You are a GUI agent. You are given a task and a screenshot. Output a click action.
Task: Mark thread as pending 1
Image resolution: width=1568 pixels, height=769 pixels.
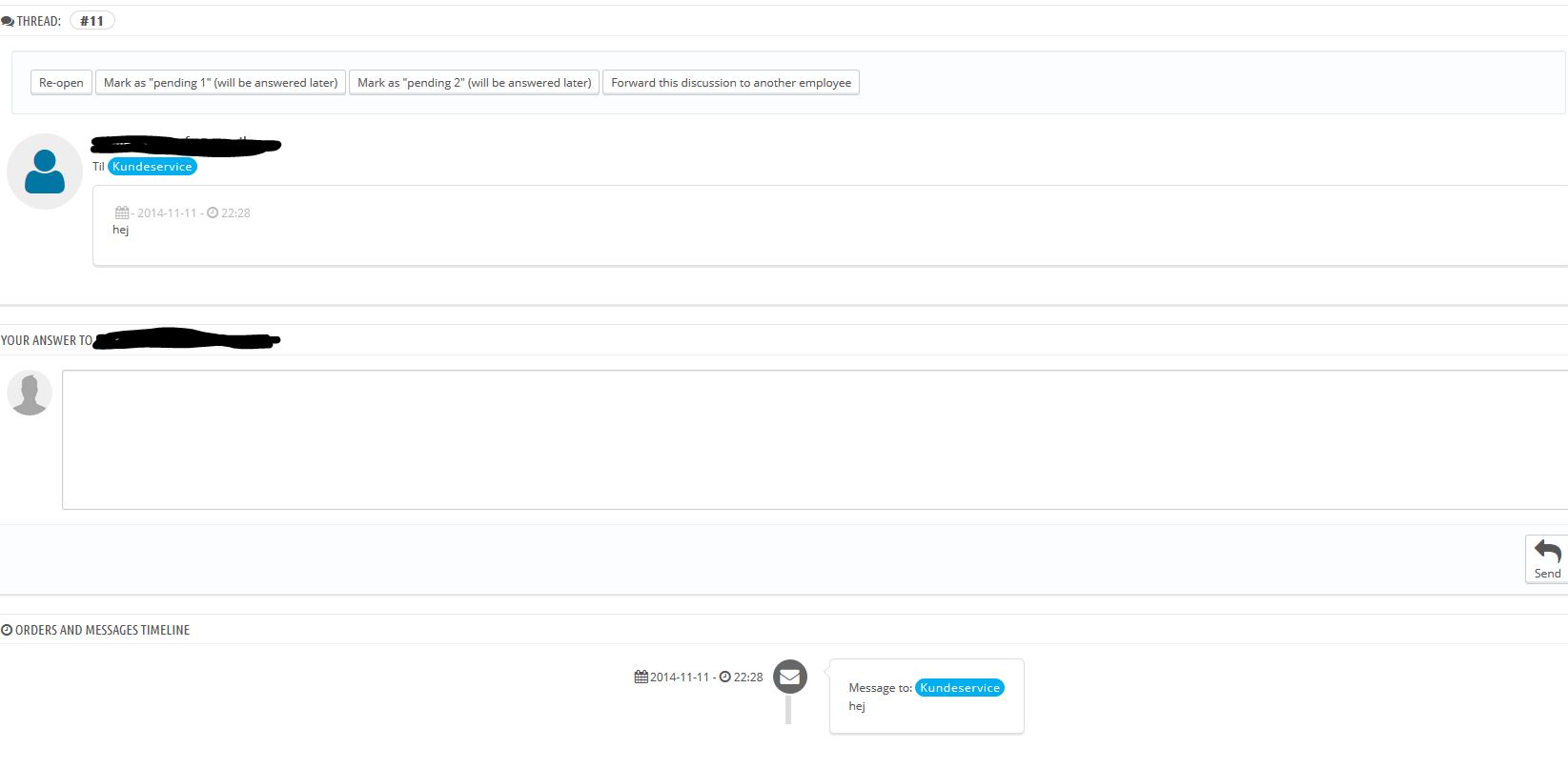point(220,83)
